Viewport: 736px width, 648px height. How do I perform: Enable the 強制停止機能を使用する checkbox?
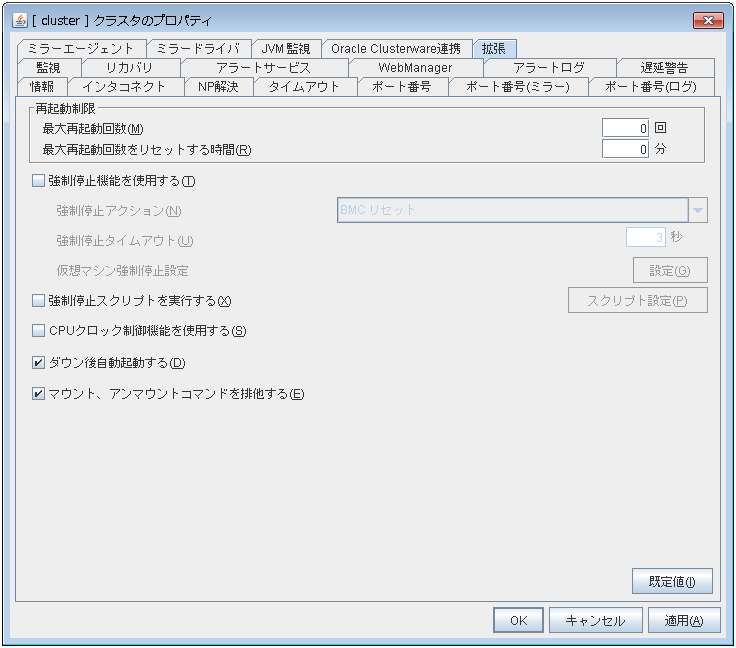click(39, 181)
